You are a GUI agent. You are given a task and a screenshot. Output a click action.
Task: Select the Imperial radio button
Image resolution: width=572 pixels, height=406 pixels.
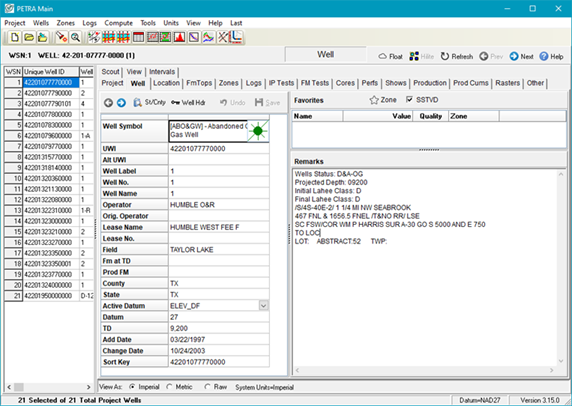point(132,387)
